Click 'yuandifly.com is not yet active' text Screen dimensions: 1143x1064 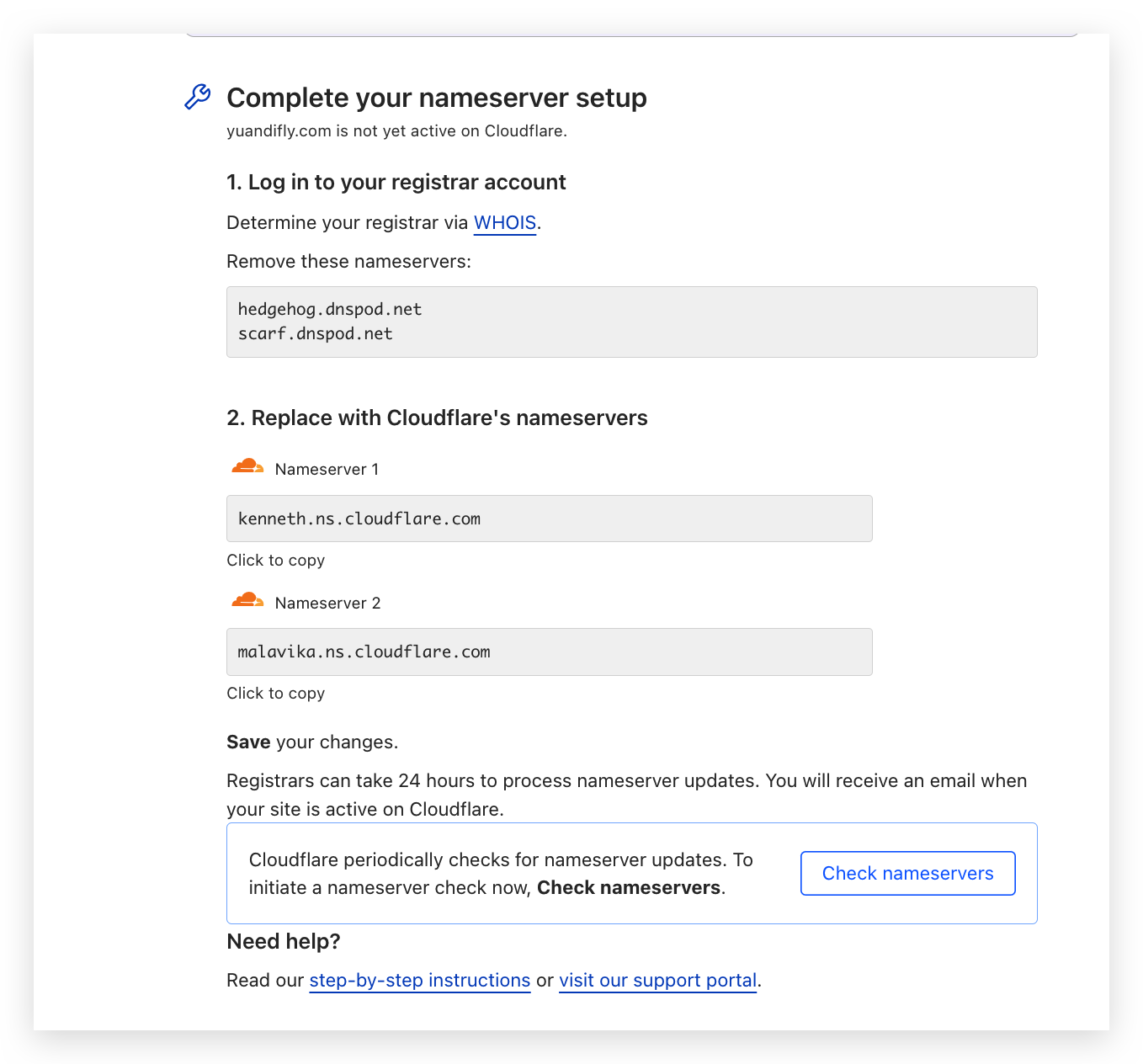[x=396, y=131]
